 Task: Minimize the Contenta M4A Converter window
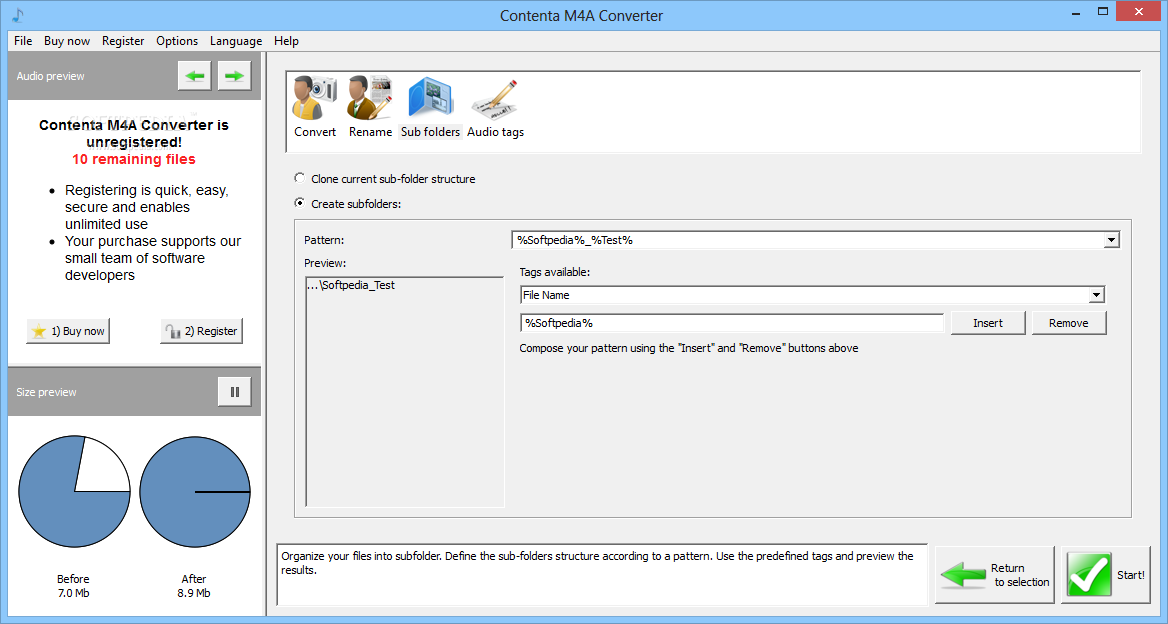pos(1076,13)
